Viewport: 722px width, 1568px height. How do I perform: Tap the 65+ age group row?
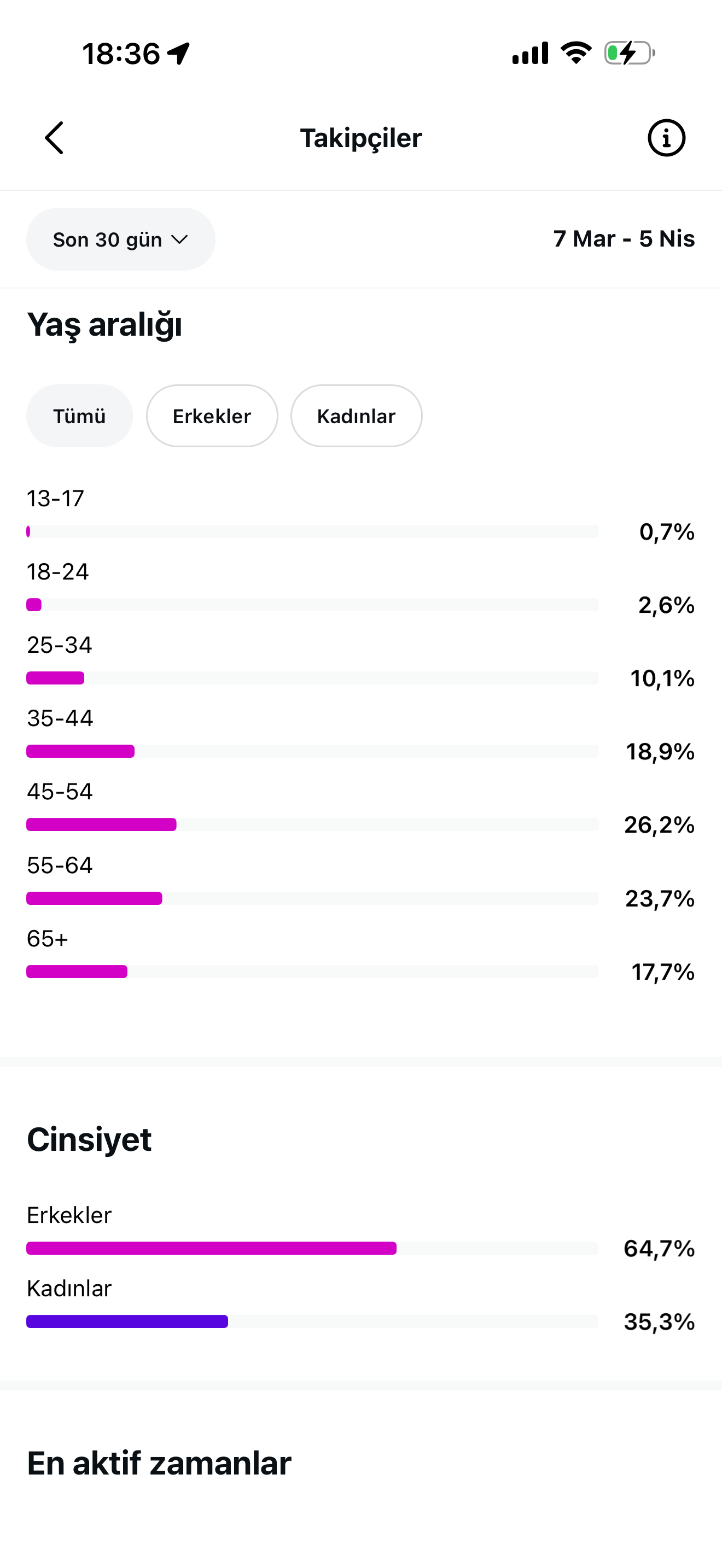361,956
